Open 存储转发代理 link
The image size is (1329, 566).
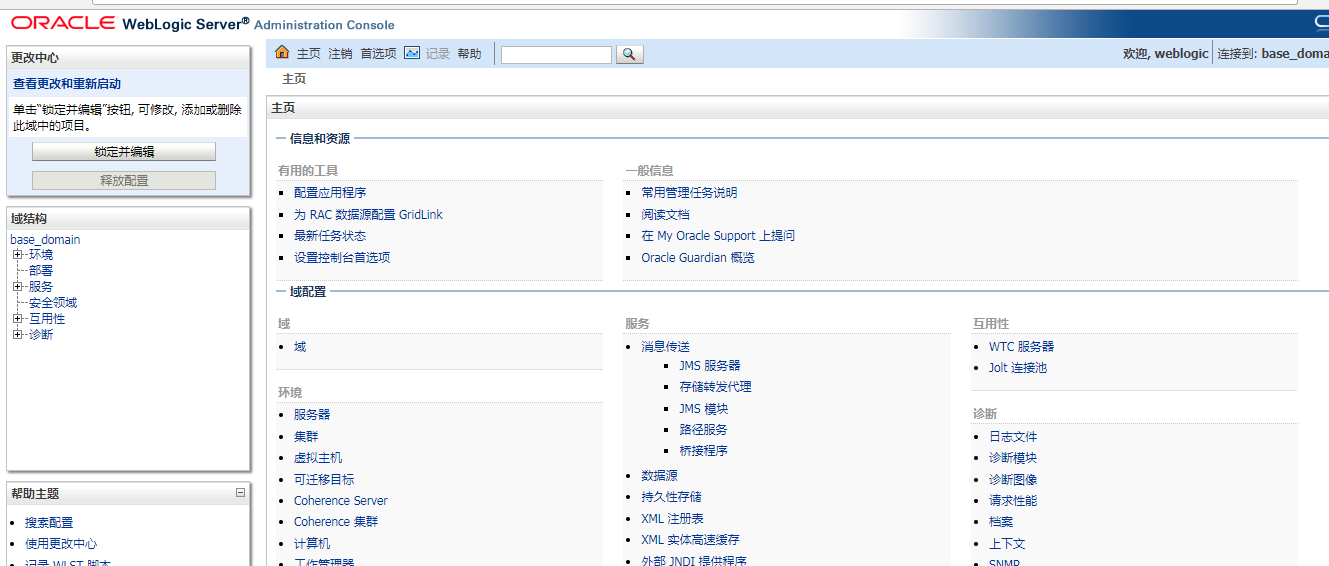(715, 387)
